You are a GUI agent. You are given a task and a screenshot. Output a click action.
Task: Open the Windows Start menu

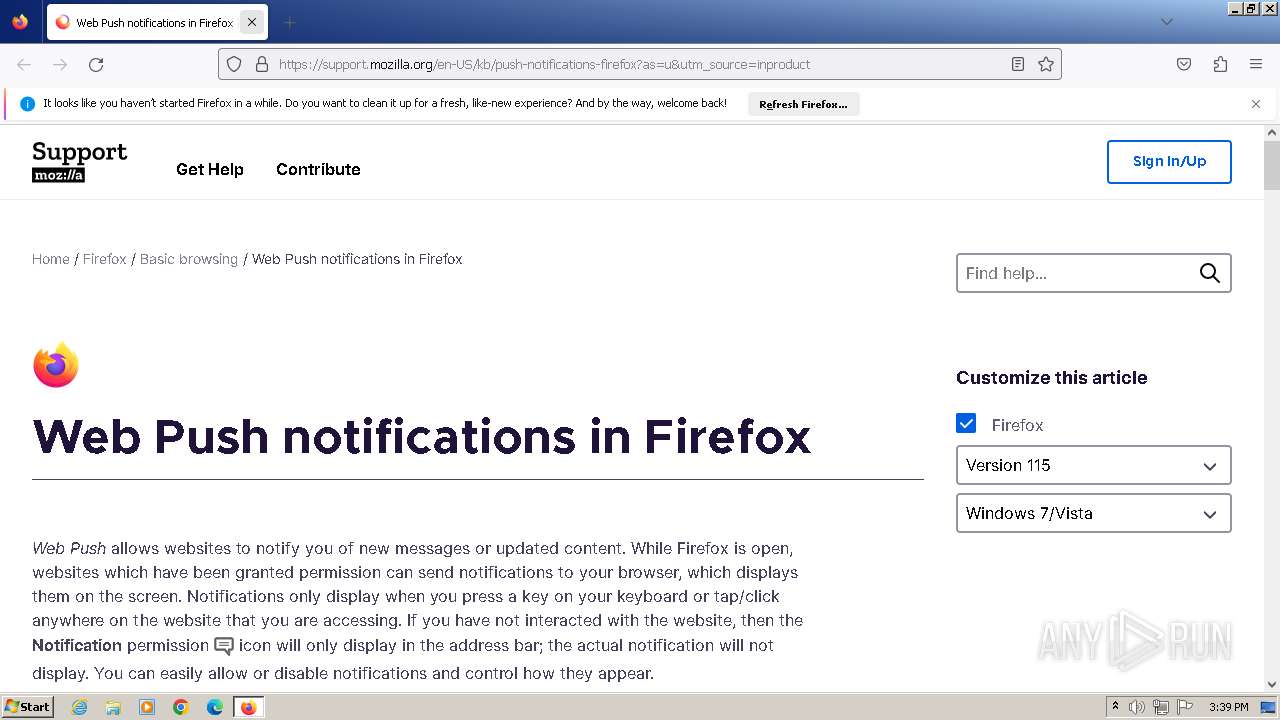[28, 707]
